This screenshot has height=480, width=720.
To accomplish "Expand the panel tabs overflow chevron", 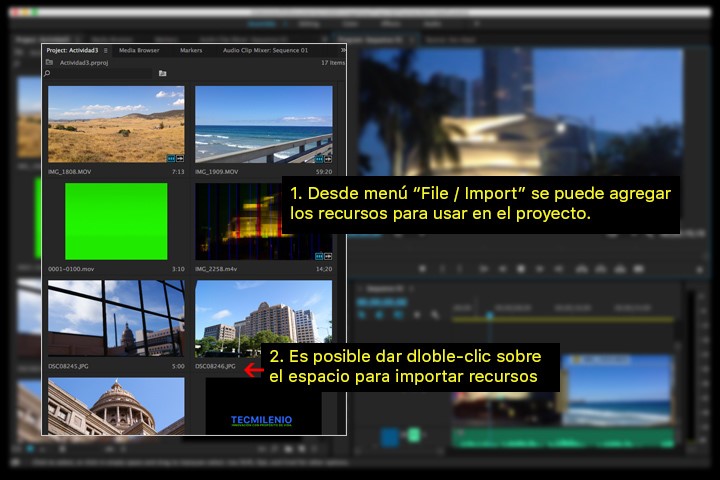I will (343, 50).
